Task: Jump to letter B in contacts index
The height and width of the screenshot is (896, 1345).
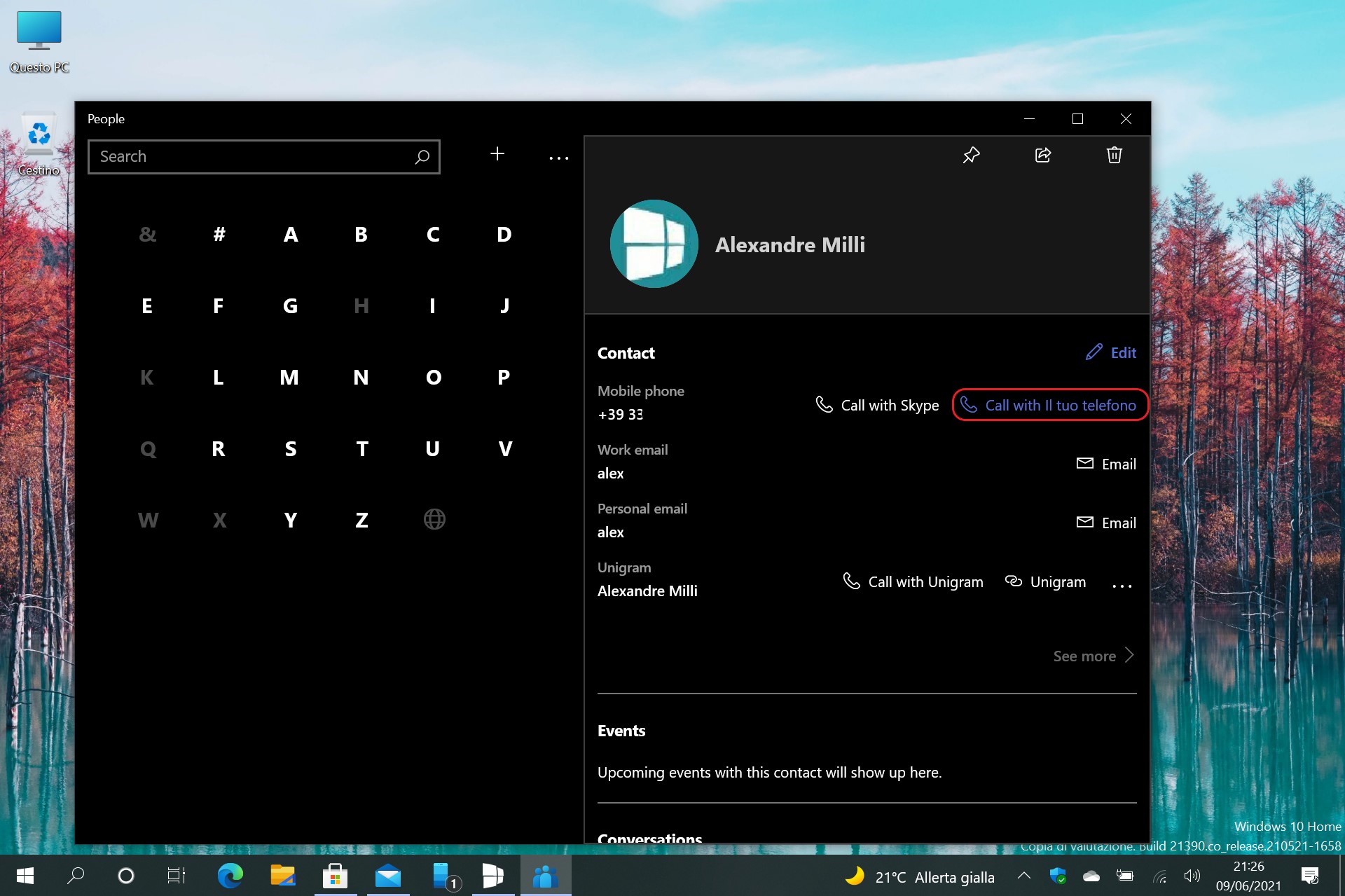Action: tap(361, 234)
